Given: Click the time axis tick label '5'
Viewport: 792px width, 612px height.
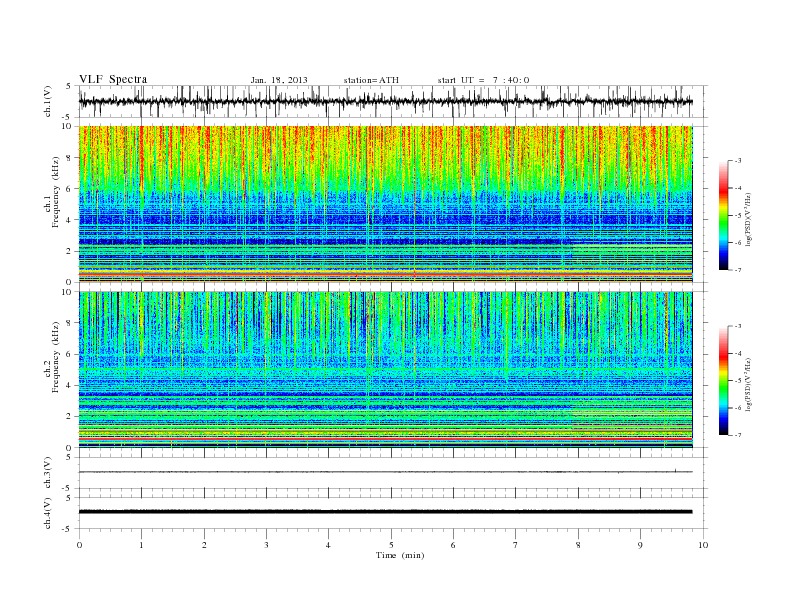Looking at the screenshot, I should [391, 545].
